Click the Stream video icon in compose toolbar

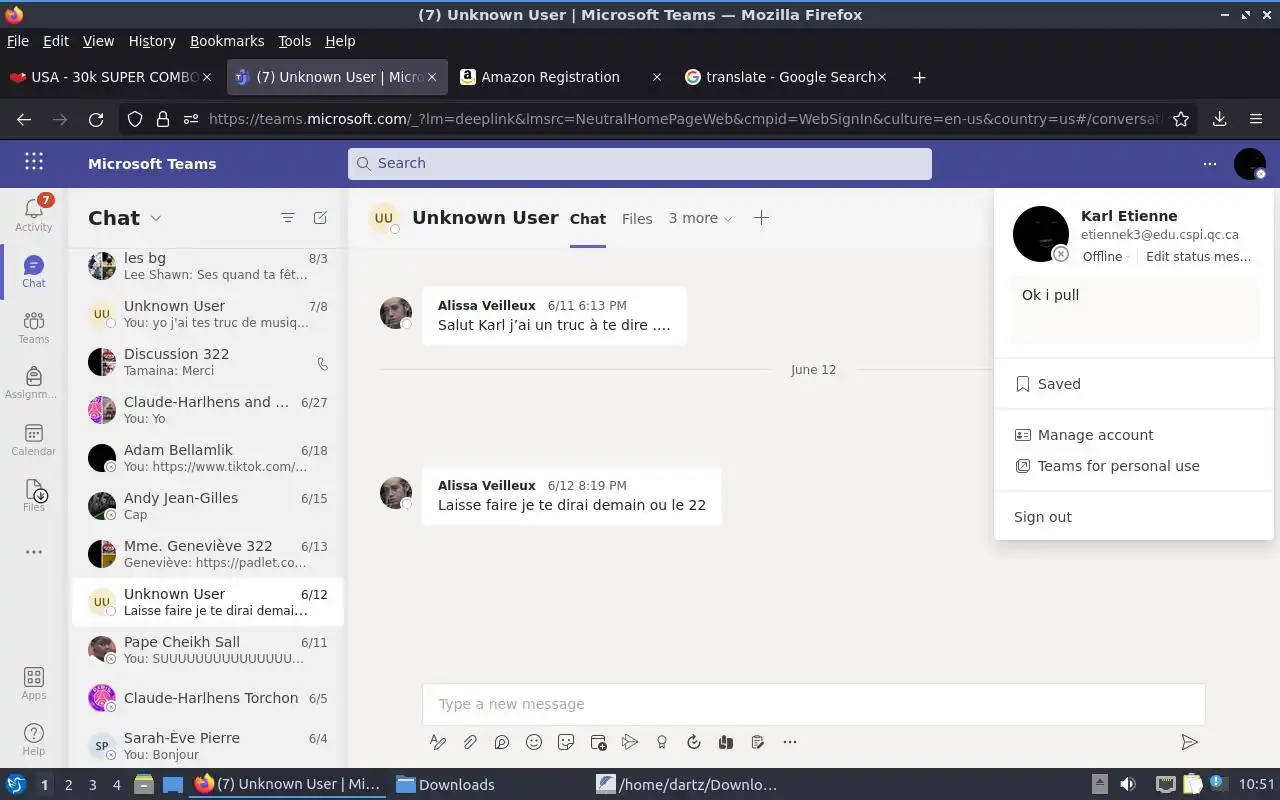tap(630, 742)
